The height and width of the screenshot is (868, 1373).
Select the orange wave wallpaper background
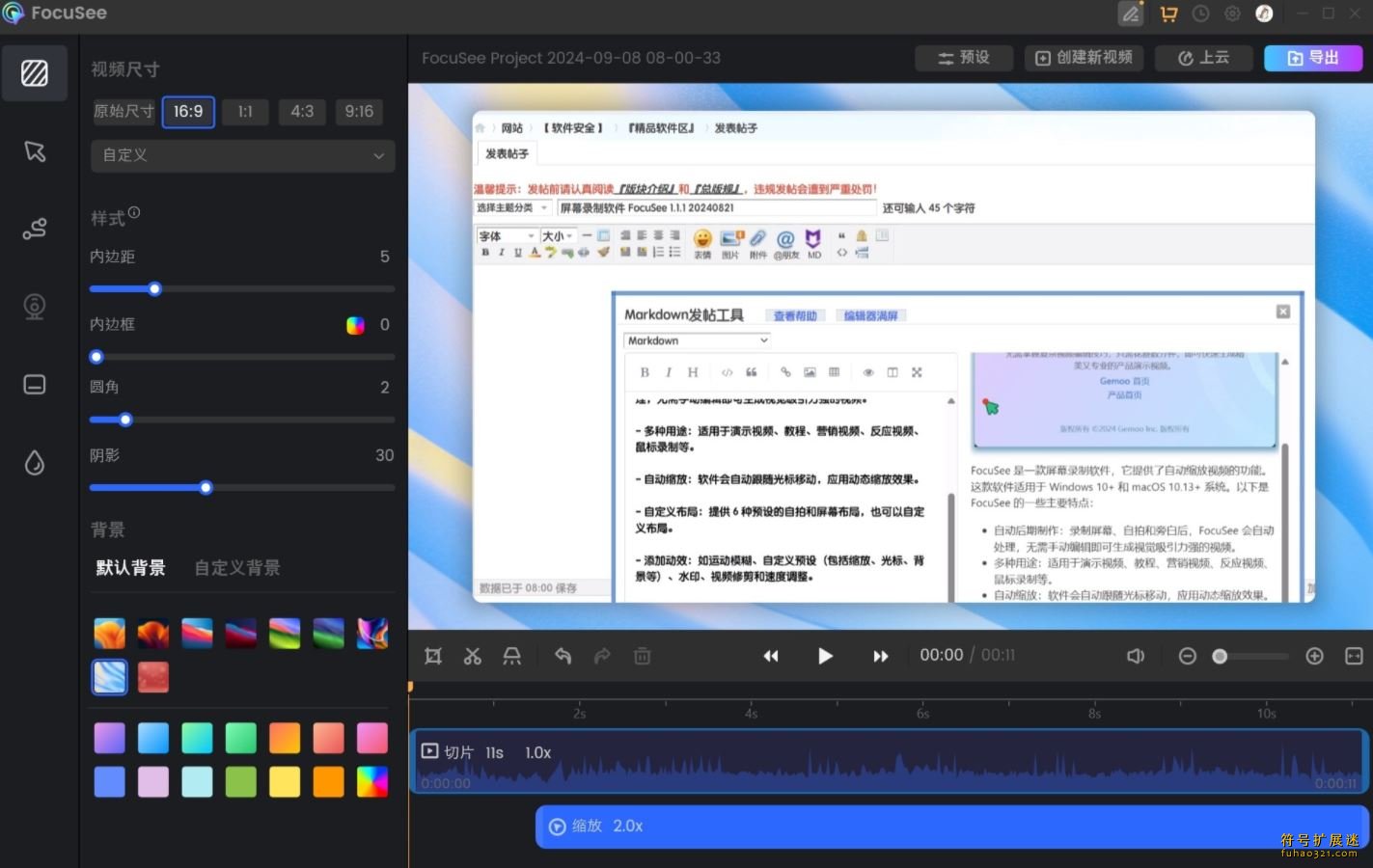pos(109,634)
